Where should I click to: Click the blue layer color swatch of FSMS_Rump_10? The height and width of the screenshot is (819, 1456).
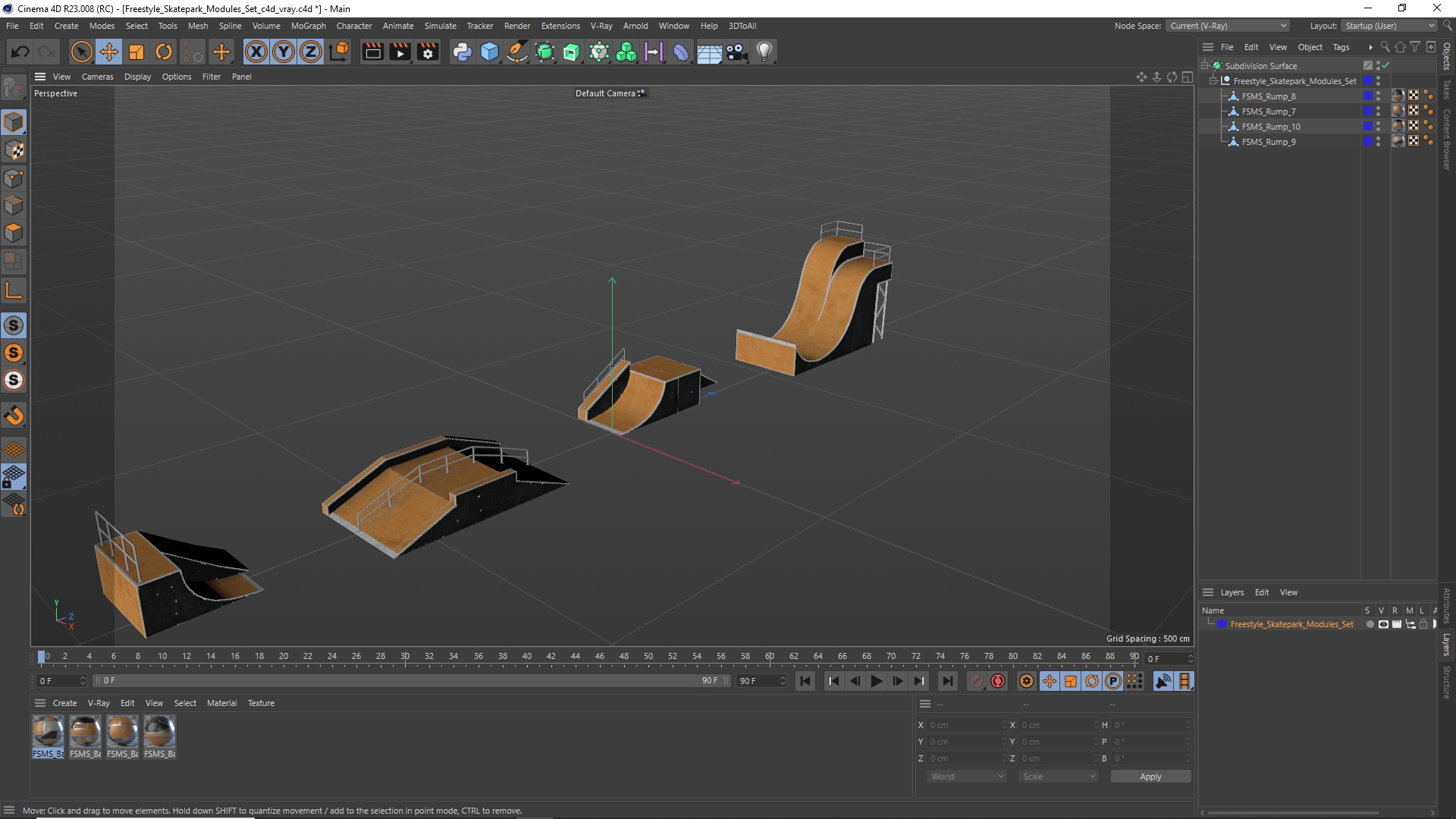[1368, 127]
